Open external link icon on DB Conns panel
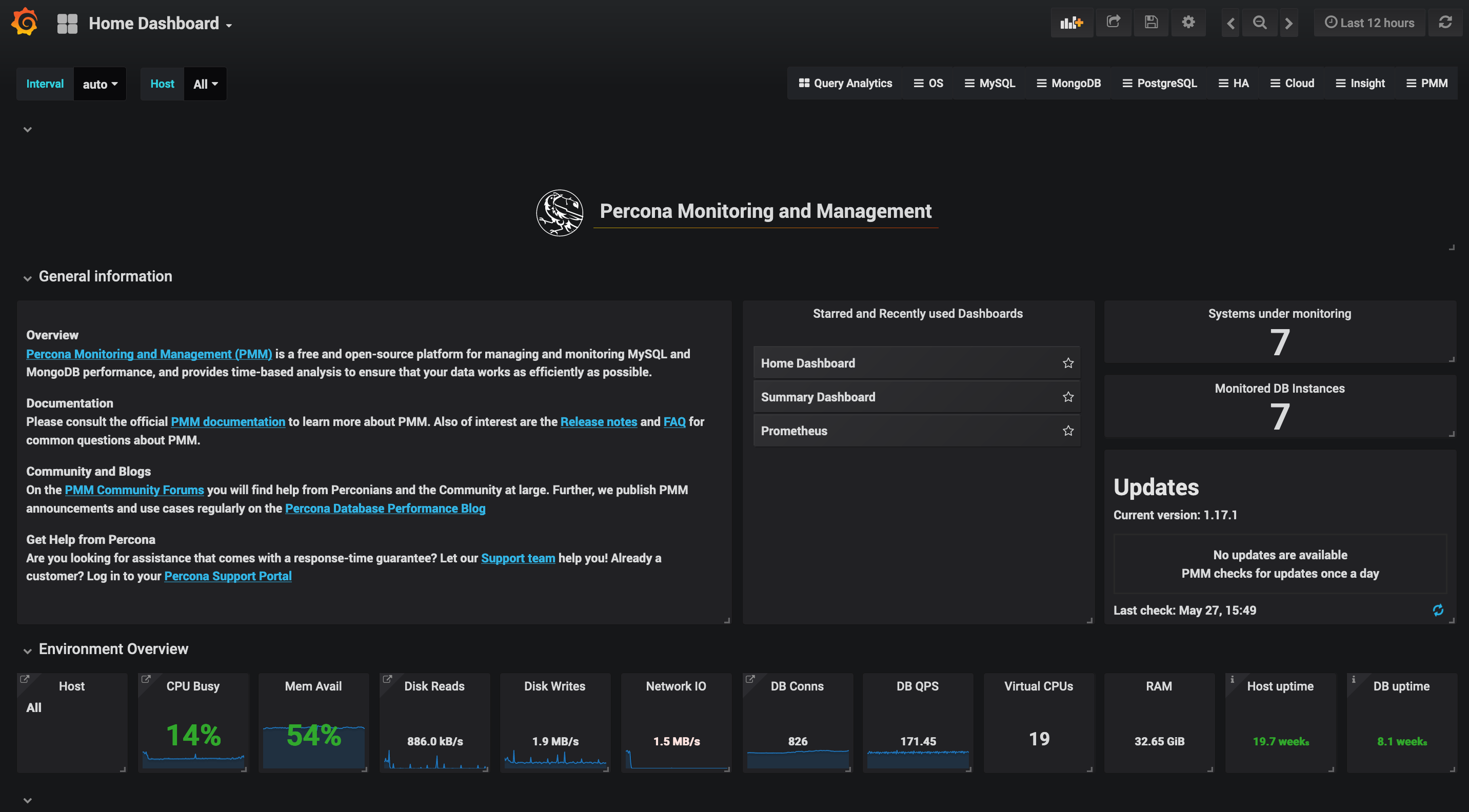Screen dimensions: 1469x812 pos(750,679)
